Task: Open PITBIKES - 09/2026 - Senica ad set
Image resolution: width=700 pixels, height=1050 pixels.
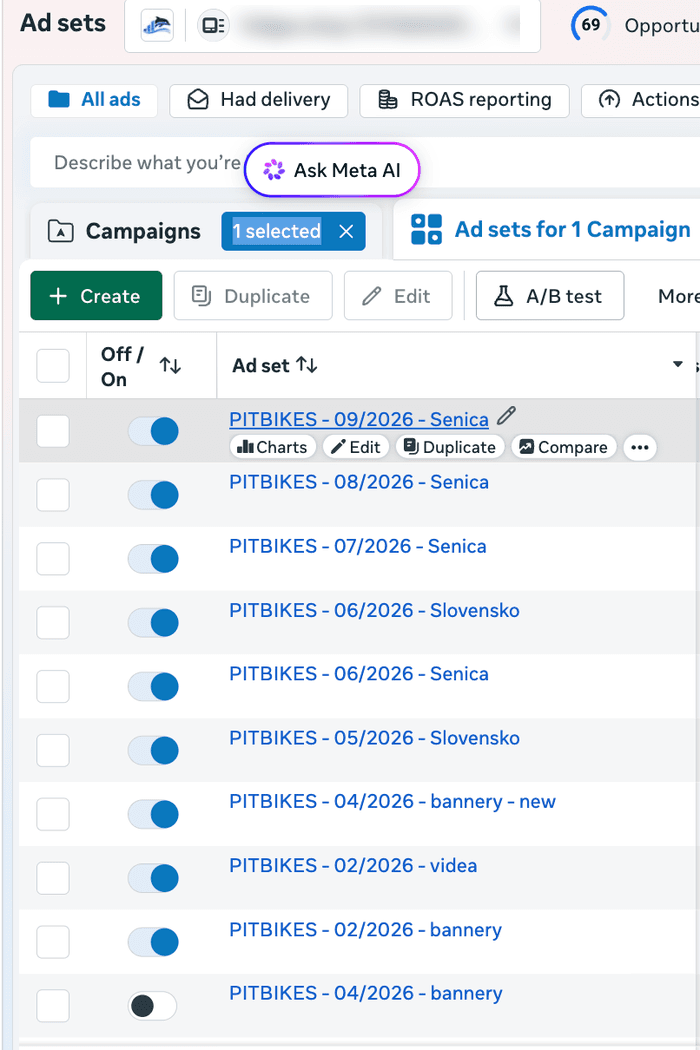Action: [x=359, y=419]
